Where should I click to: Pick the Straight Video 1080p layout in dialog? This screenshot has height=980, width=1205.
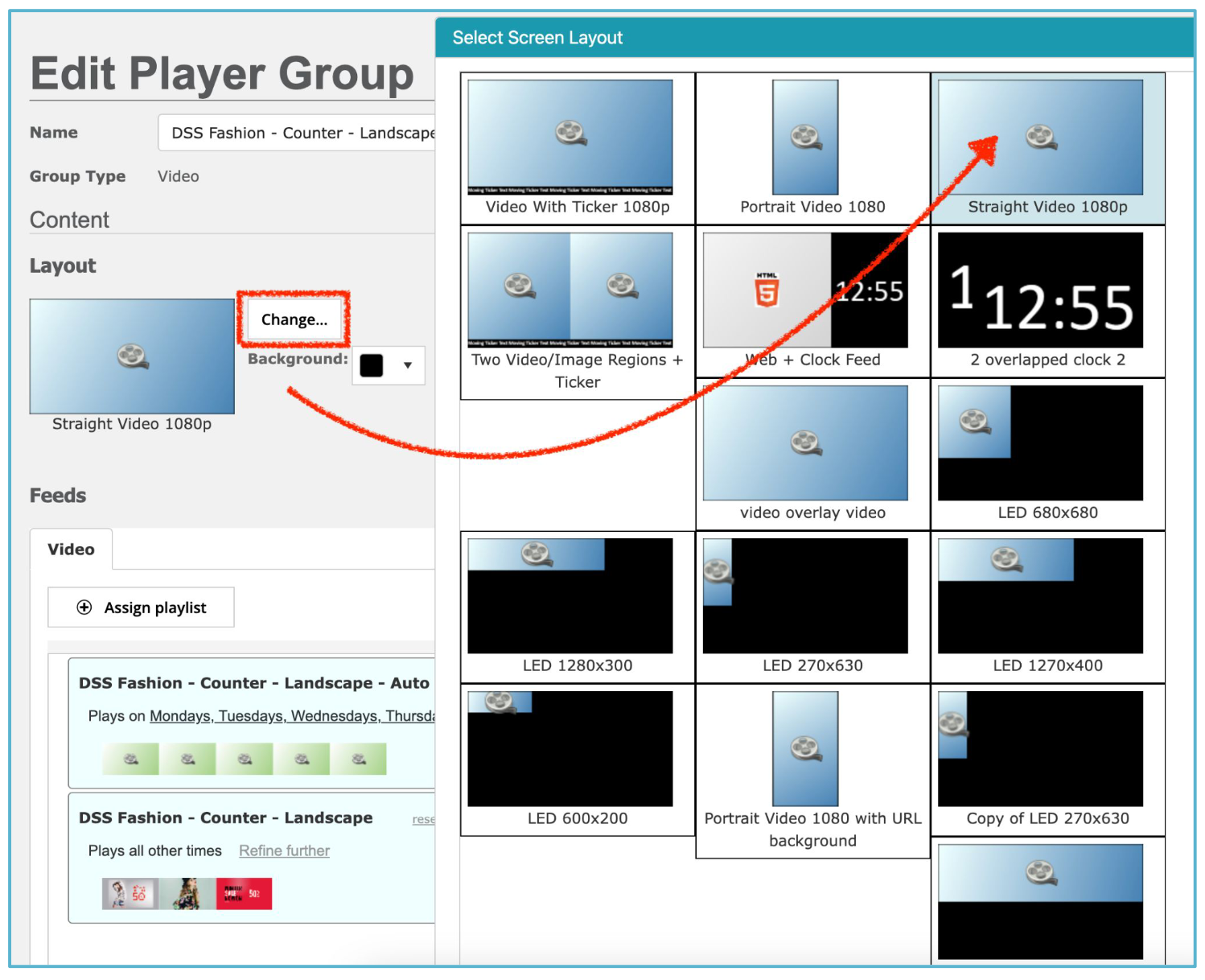(1047, 148)
